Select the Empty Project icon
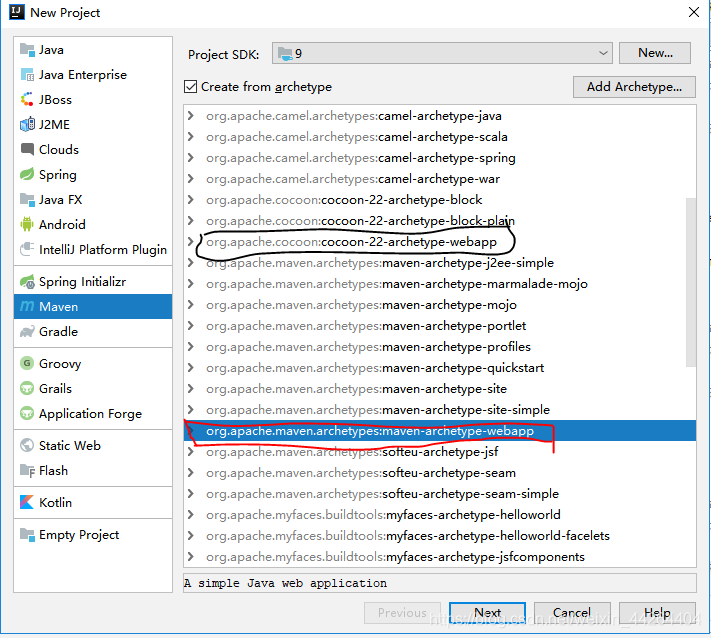 click(27, 535)
